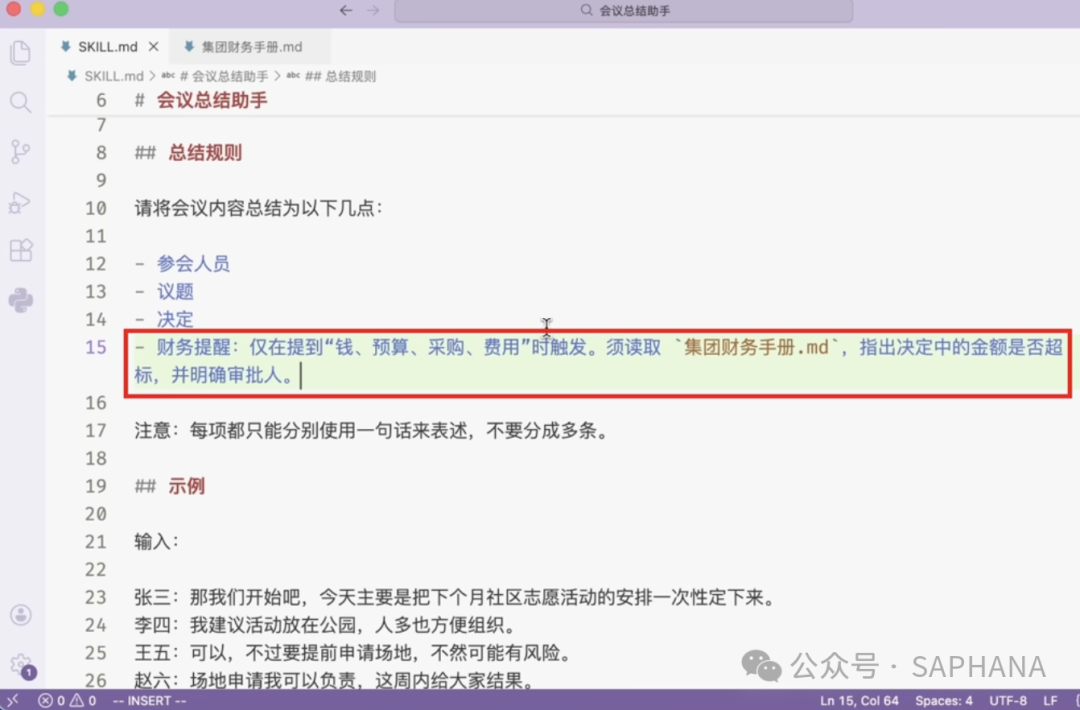Click the list item '参会人员'
The height and width of the screenshot is (710, 1080).
click(x=193, y=264)
